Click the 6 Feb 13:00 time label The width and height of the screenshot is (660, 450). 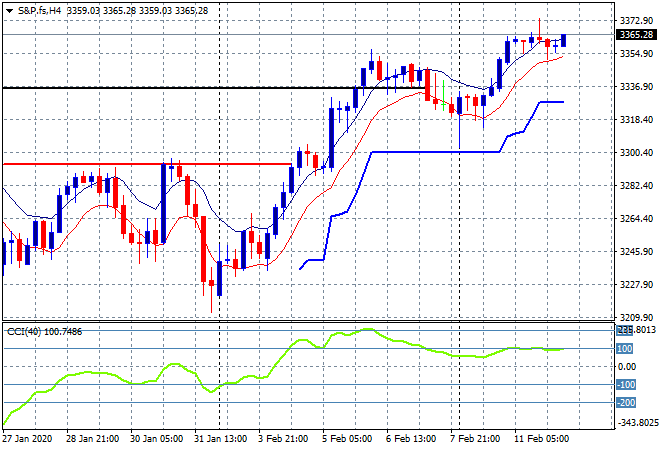pyautogui.click(x=411, y=439)
